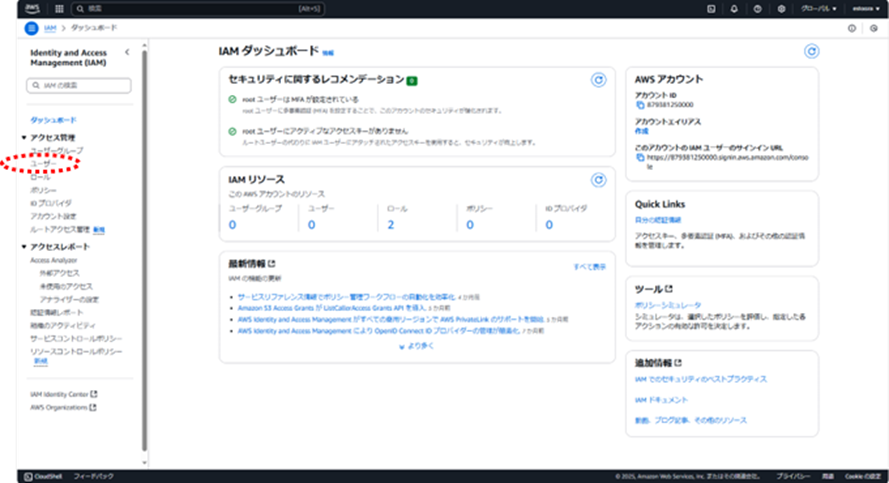Open ポリシー in the sidebar

[43, 190]
